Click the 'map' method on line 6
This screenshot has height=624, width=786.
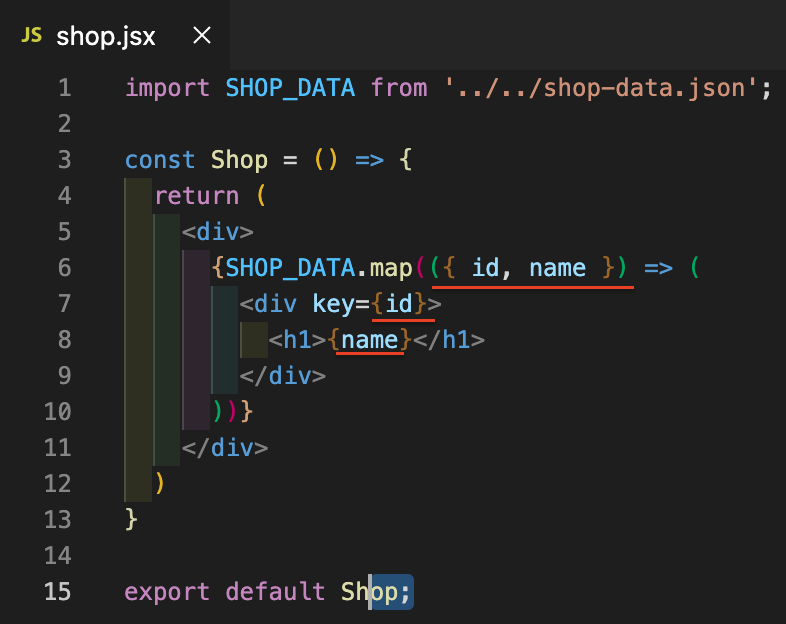pyautogui.click(x=391, y=269)
